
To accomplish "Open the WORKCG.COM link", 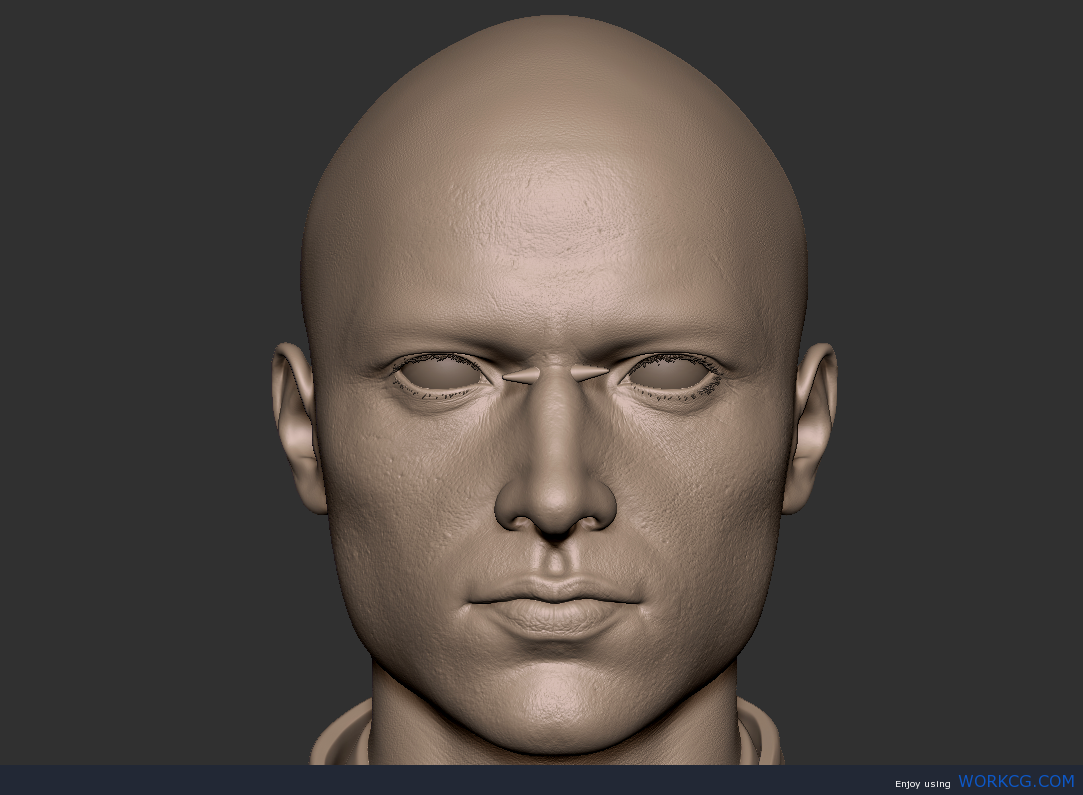I will [x=1016, y=781].
